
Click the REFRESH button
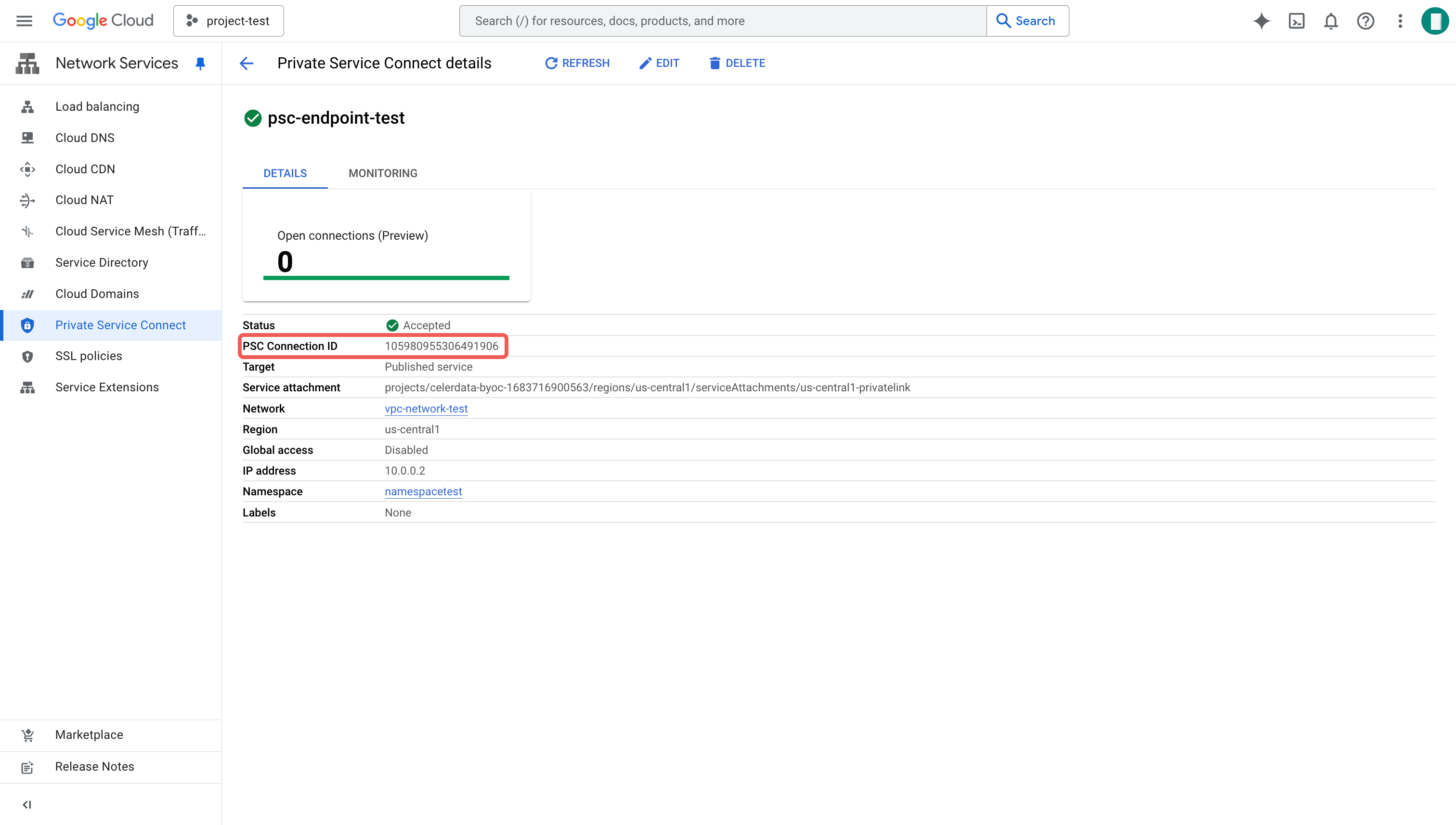577,63
